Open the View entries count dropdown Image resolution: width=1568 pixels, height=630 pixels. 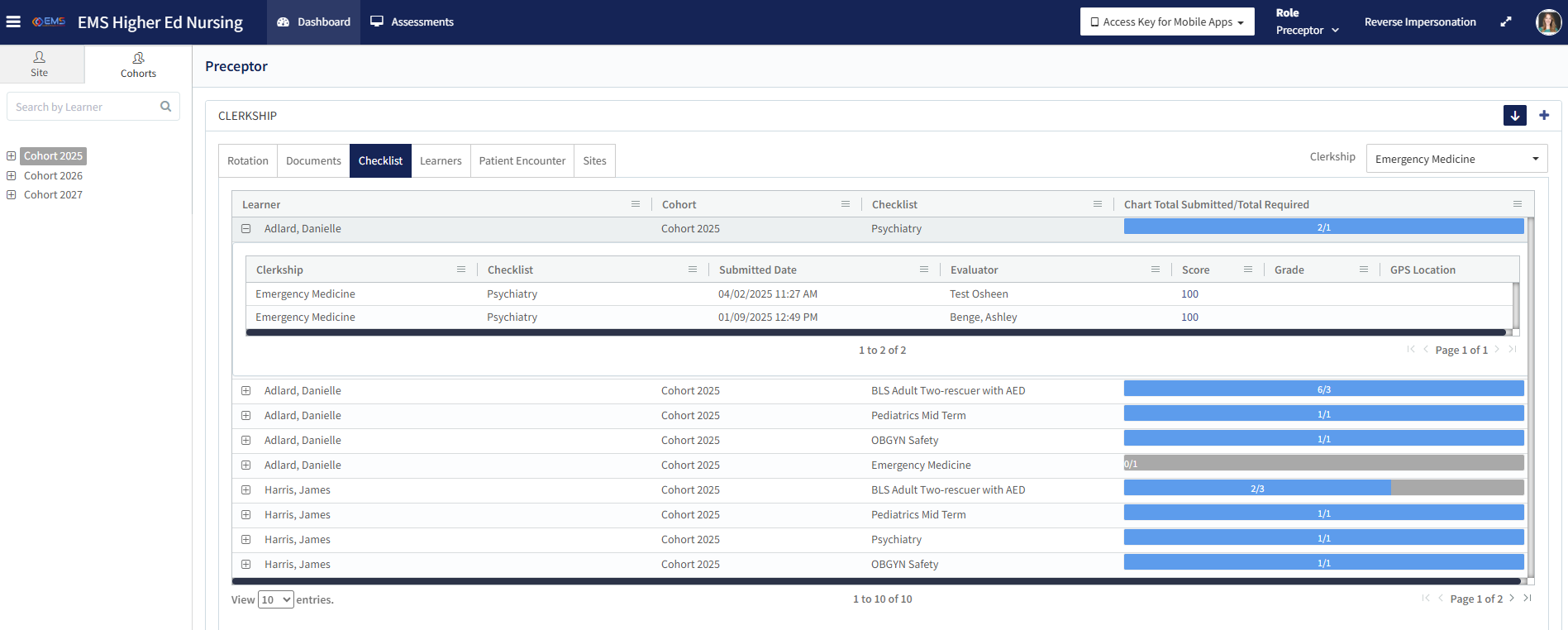click(x=275, y=599)
